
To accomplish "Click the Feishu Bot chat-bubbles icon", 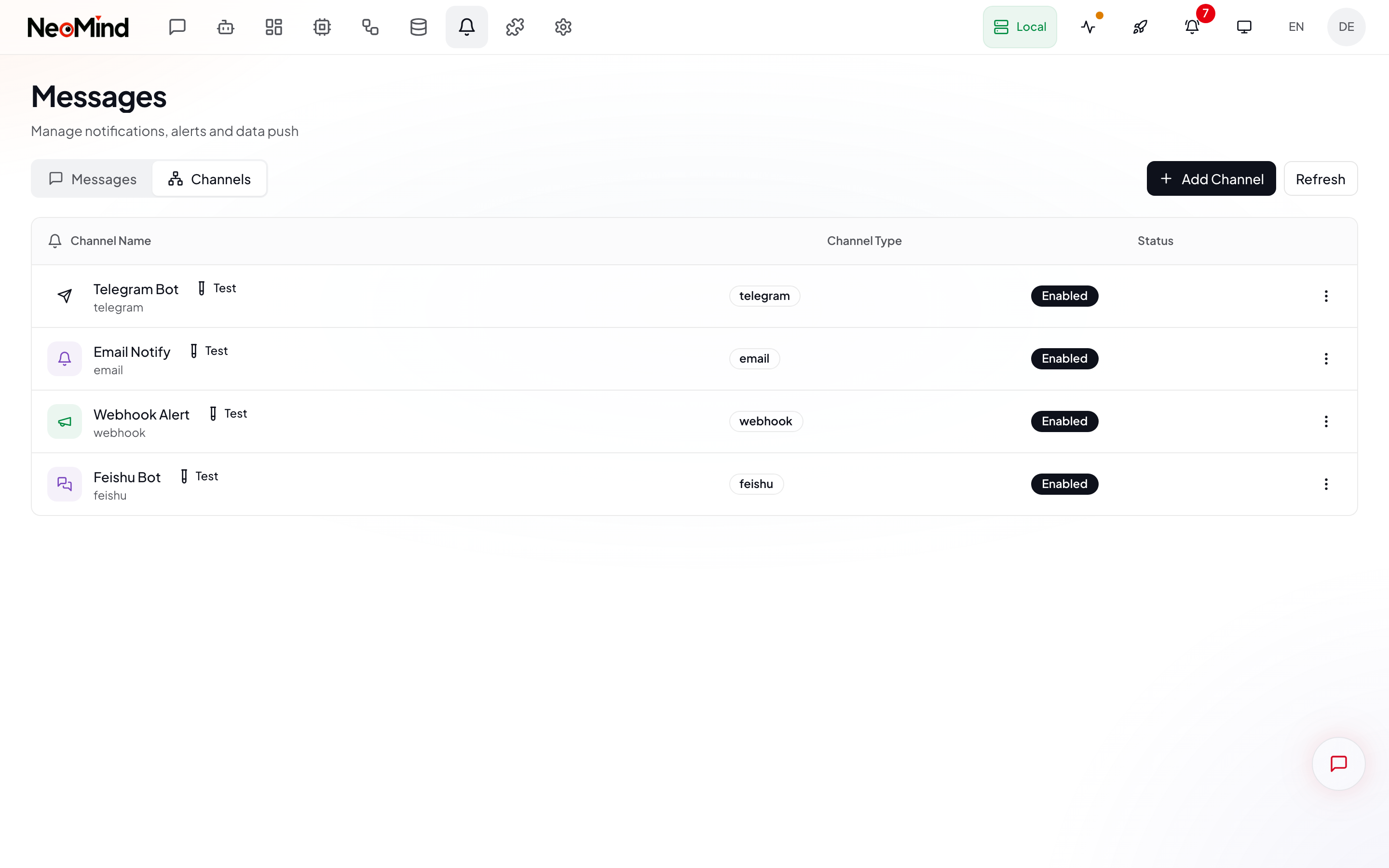I will (65, 484).
